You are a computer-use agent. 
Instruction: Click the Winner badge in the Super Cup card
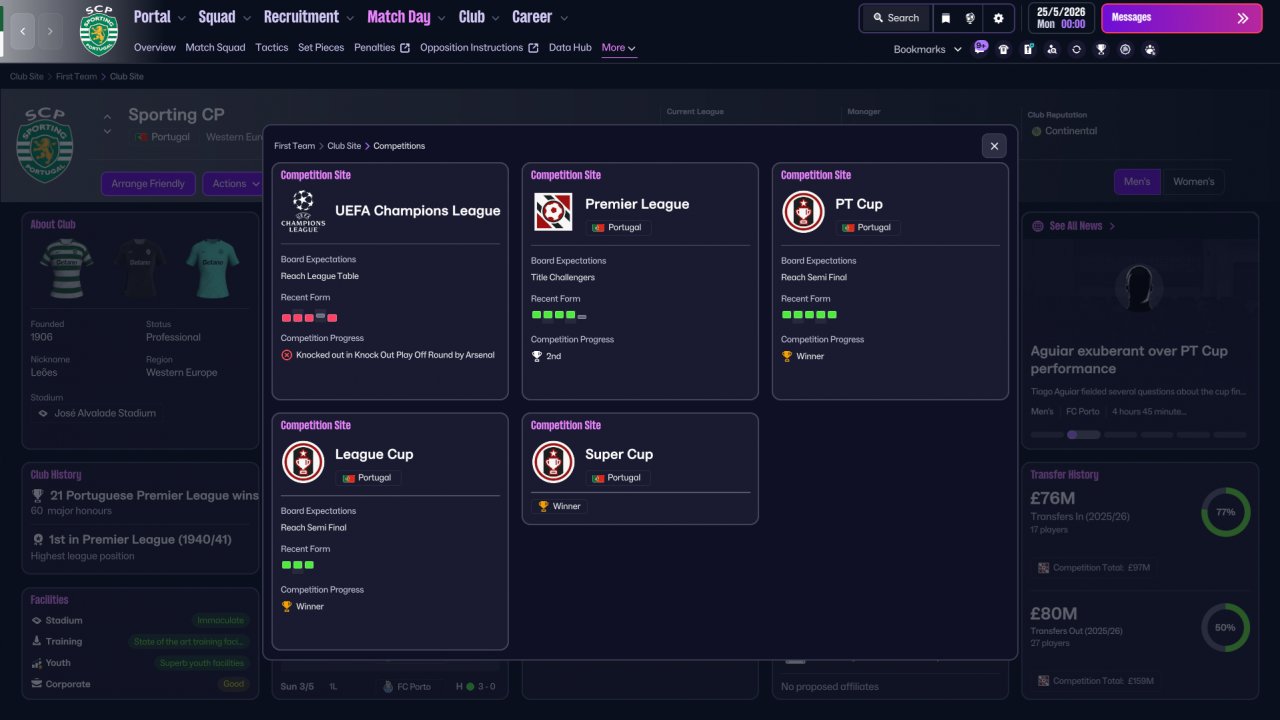click(x=559, y=506)
